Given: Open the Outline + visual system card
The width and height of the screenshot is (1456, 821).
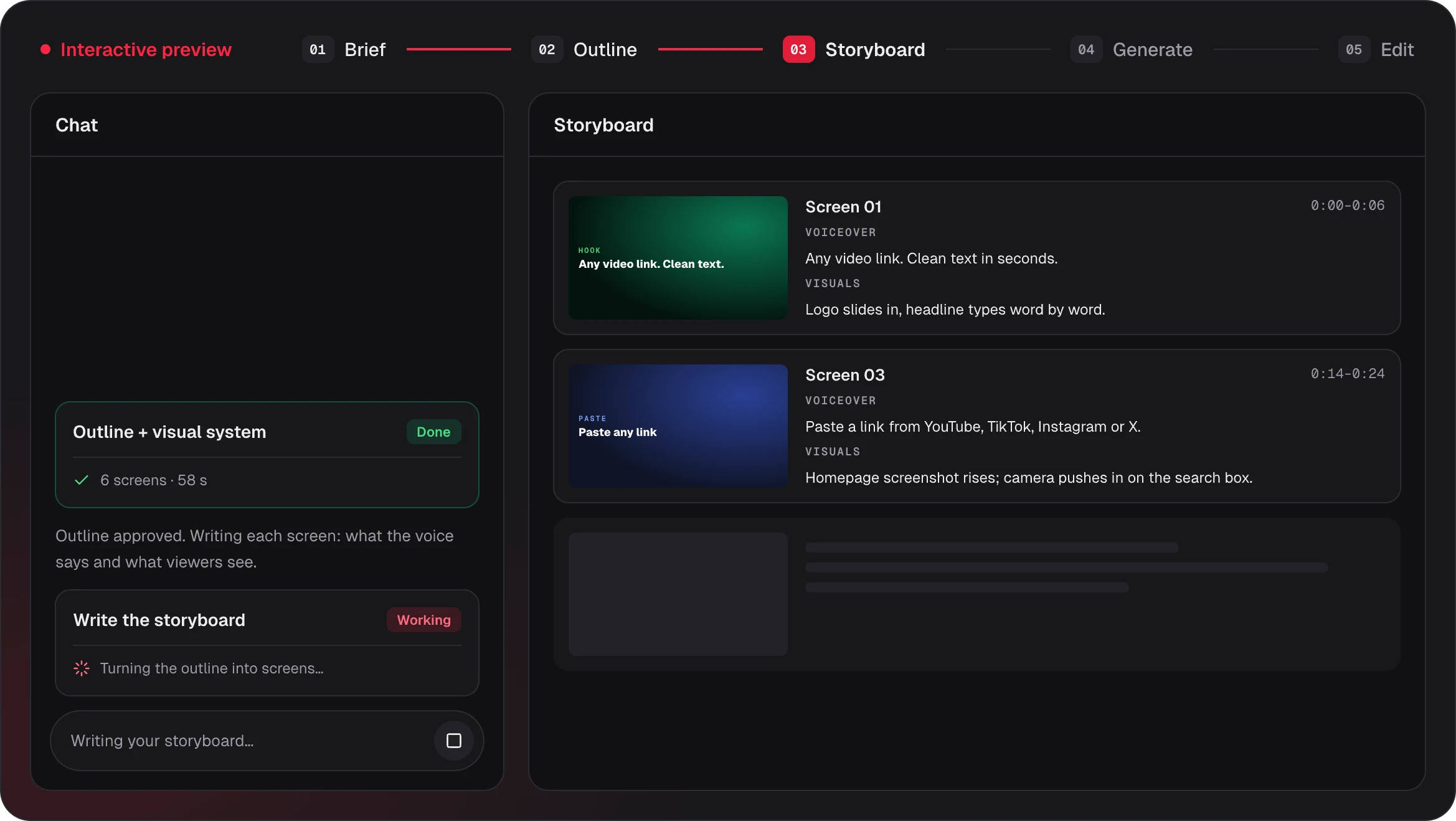Looking at the screenshot, I should coord(267,455).
